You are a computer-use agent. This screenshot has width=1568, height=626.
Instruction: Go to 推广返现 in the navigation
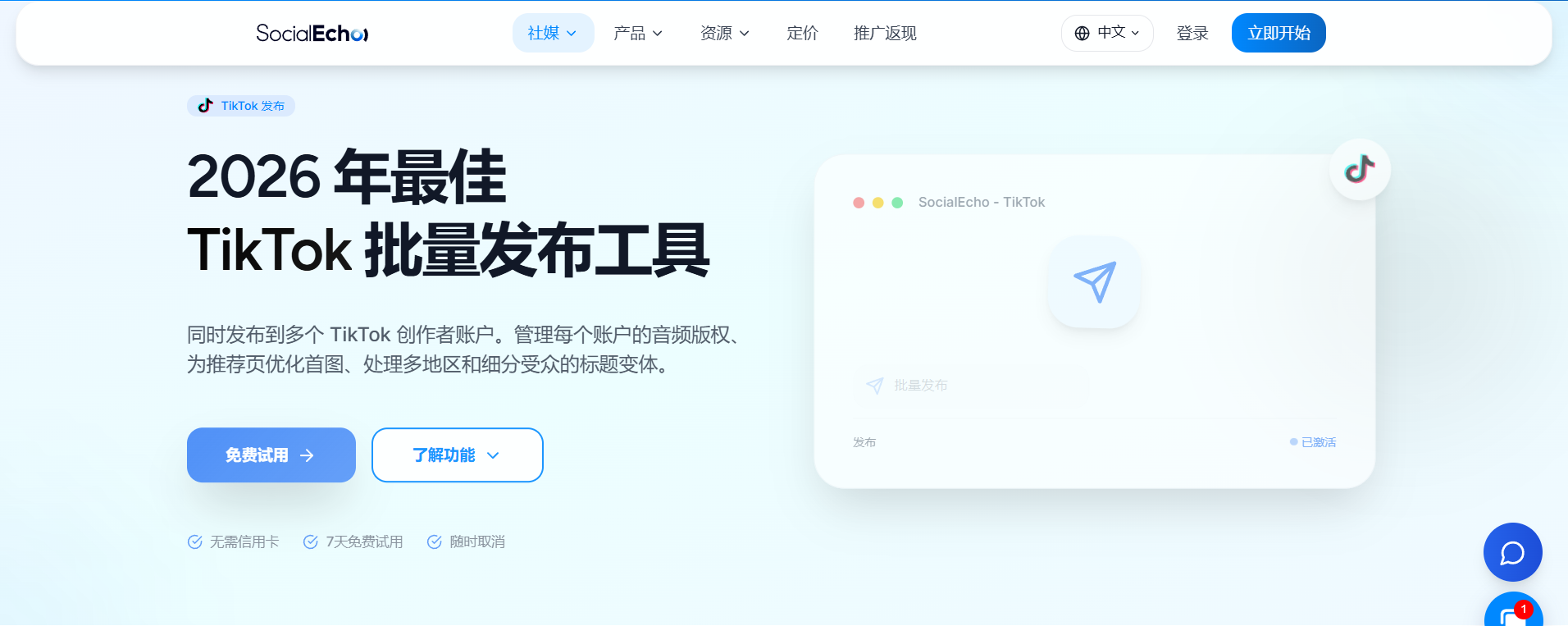[885, 33]
